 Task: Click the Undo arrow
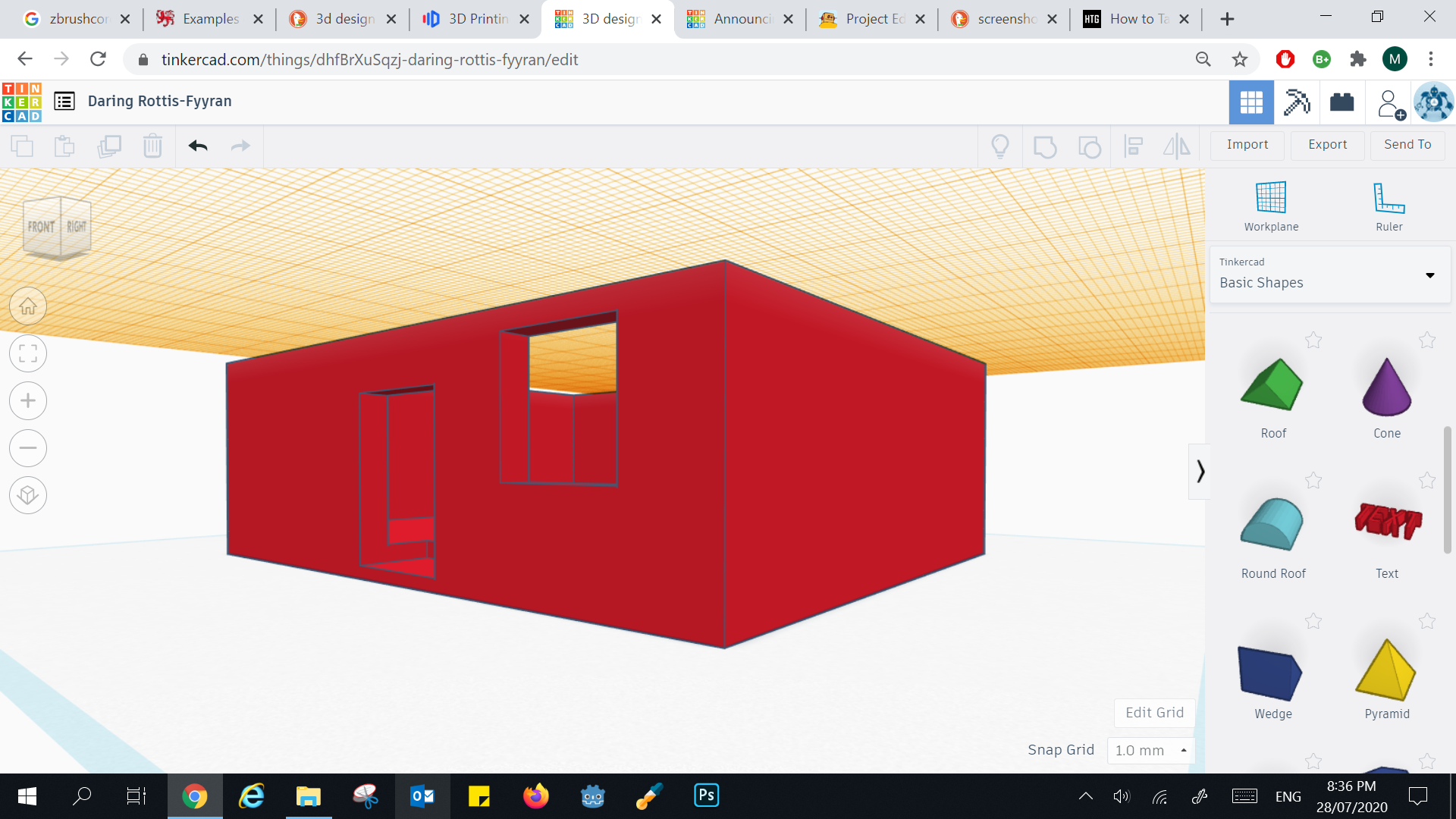pyautogui.click(x=197, y=146)
